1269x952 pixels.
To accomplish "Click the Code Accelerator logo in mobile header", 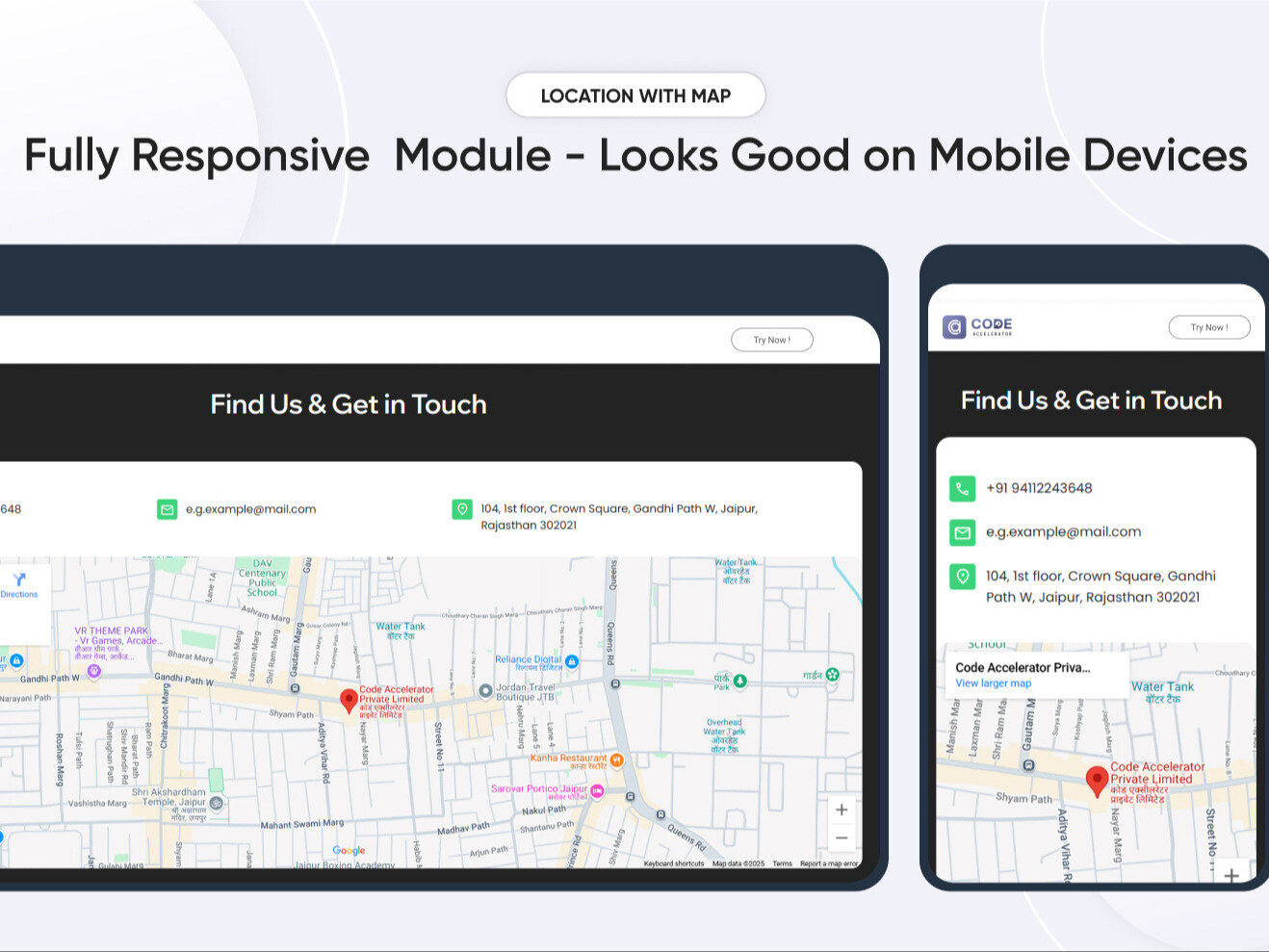I will coord(977,326).
